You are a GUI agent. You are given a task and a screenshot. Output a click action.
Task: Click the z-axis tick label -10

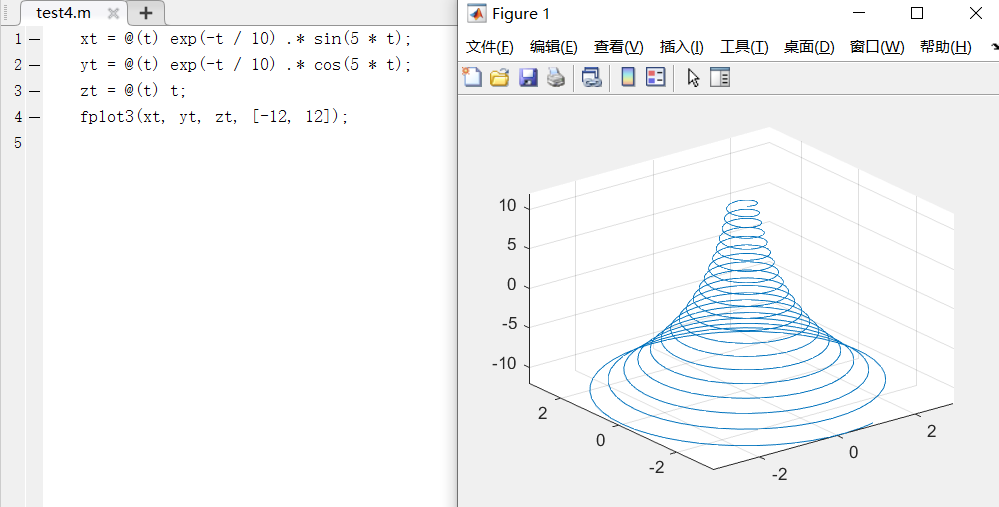point(504,364)
